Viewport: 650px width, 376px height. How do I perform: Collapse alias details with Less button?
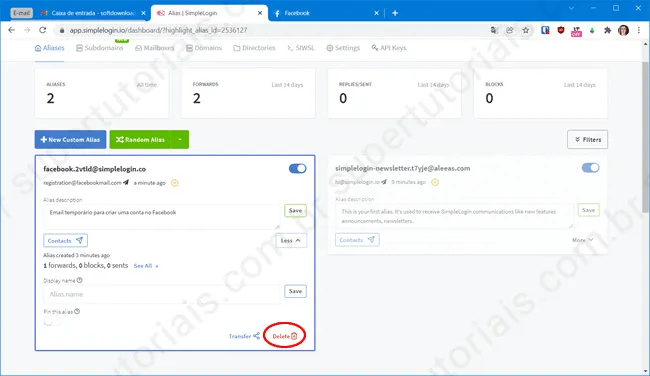tap(291, 240)
